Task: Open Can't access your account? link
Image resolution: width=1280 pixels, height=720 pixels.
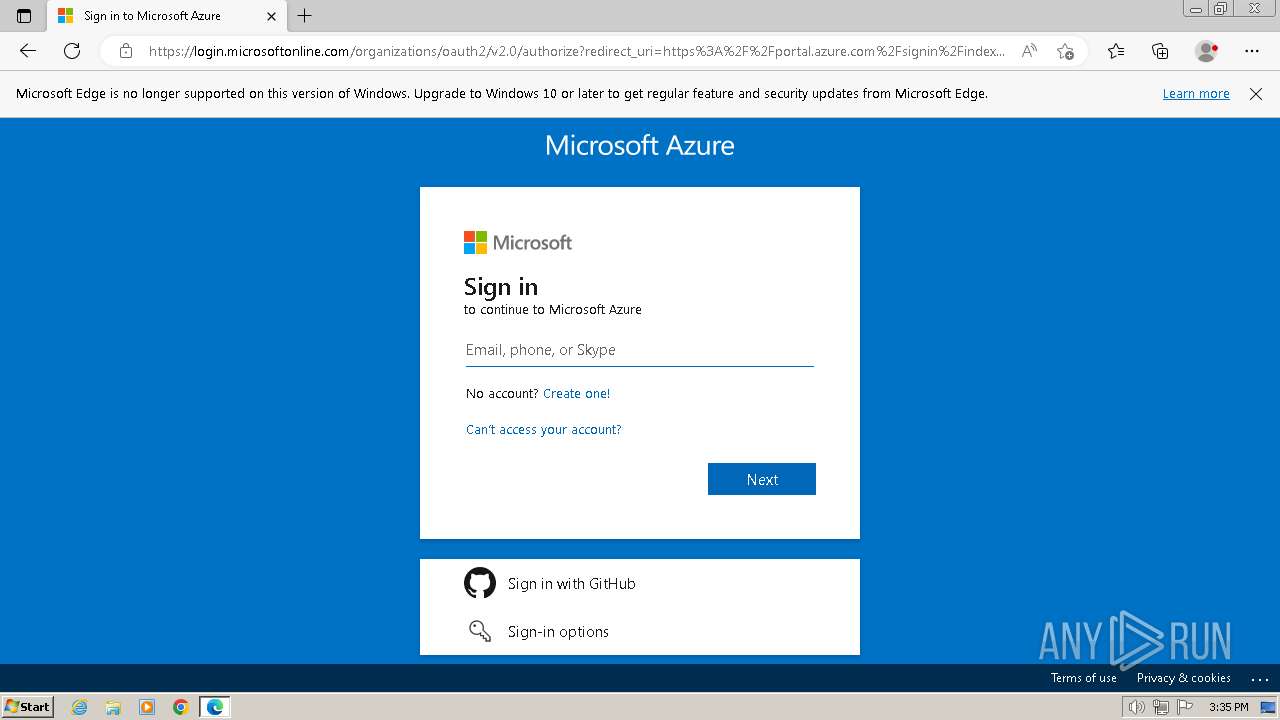Action: click(x=543, y=430)
